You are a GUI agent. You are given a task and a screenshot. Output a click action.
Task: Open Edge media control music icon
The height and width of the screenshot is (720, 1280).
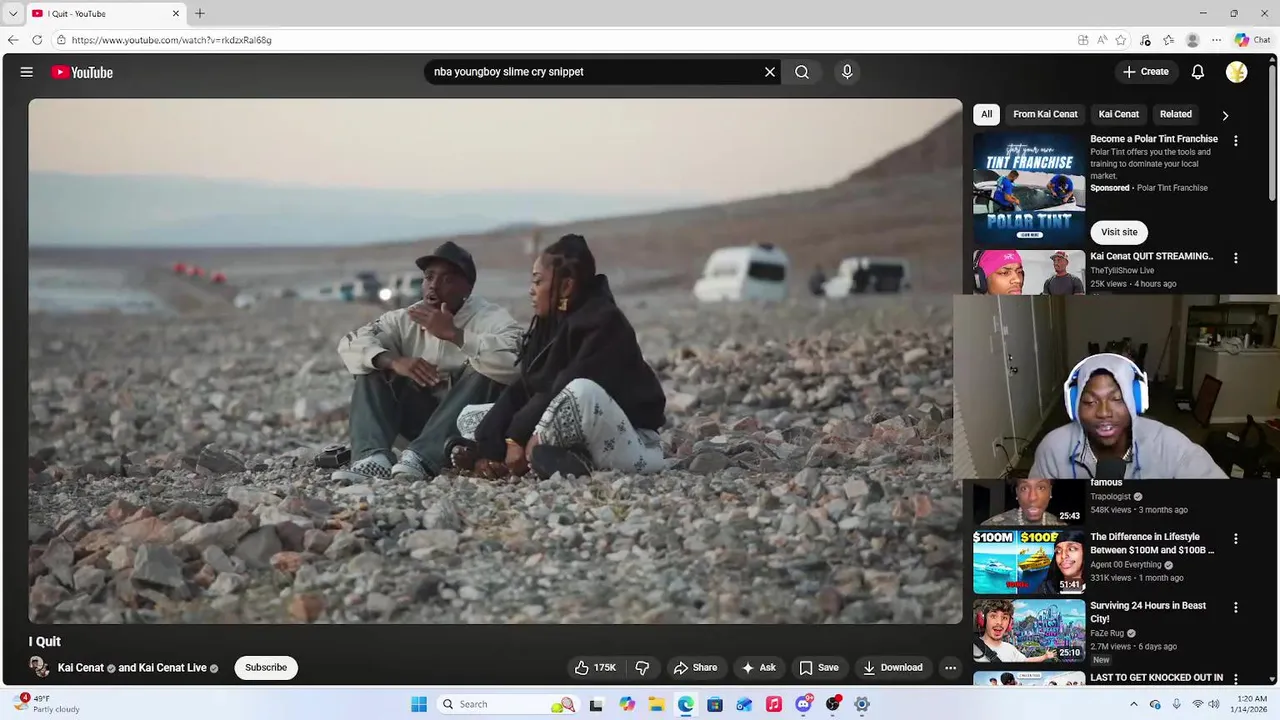(1145, 40)
